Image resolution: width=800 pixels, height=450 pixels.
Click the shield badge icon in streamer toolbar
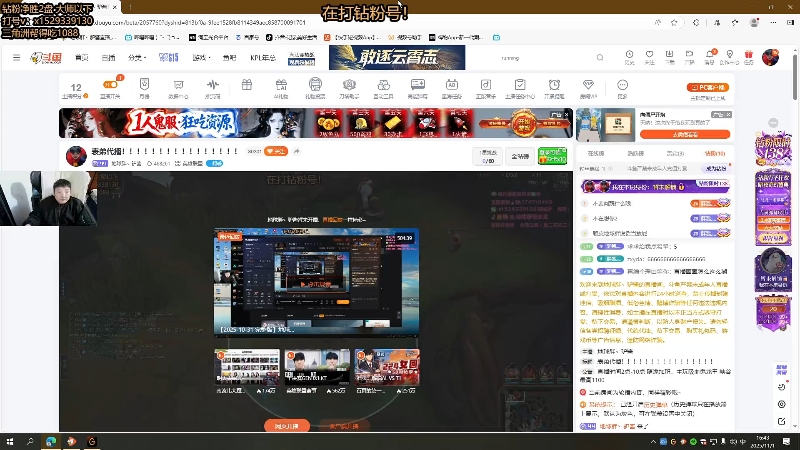(x=144, y=85)
